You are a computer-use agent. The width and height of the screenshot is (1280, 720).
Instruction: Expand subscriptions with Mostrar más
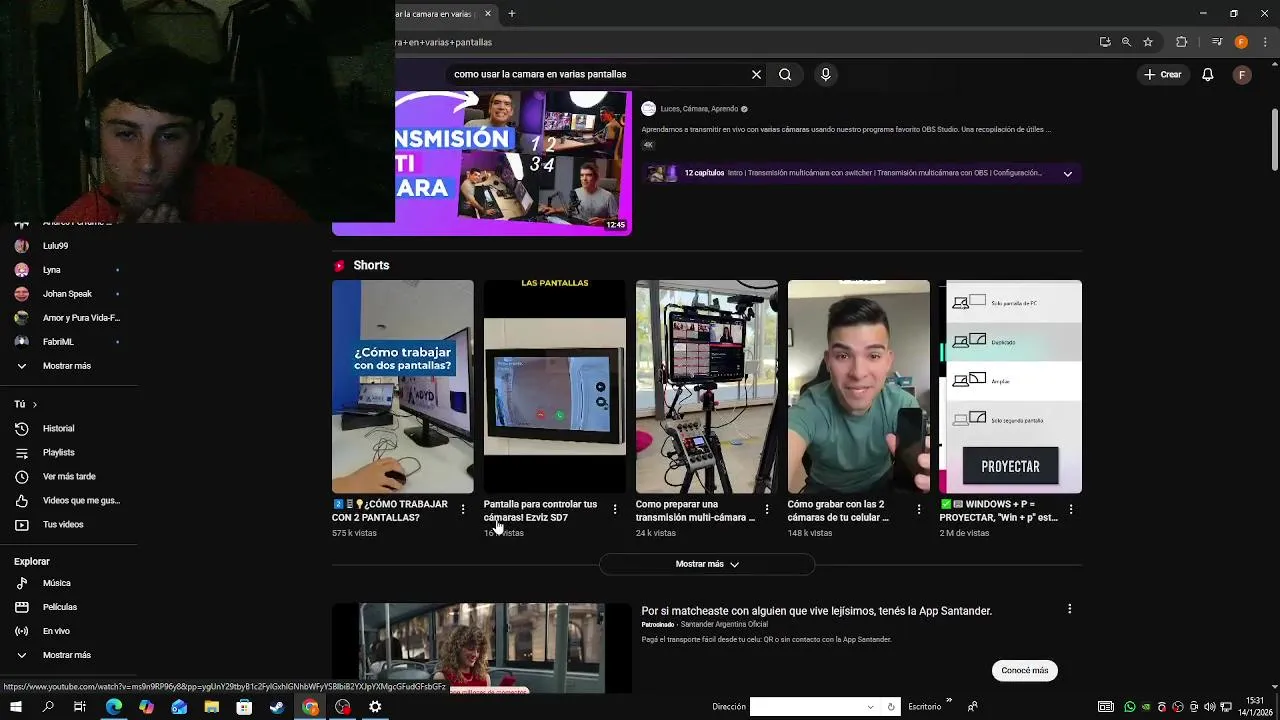[x=66, y=366]
